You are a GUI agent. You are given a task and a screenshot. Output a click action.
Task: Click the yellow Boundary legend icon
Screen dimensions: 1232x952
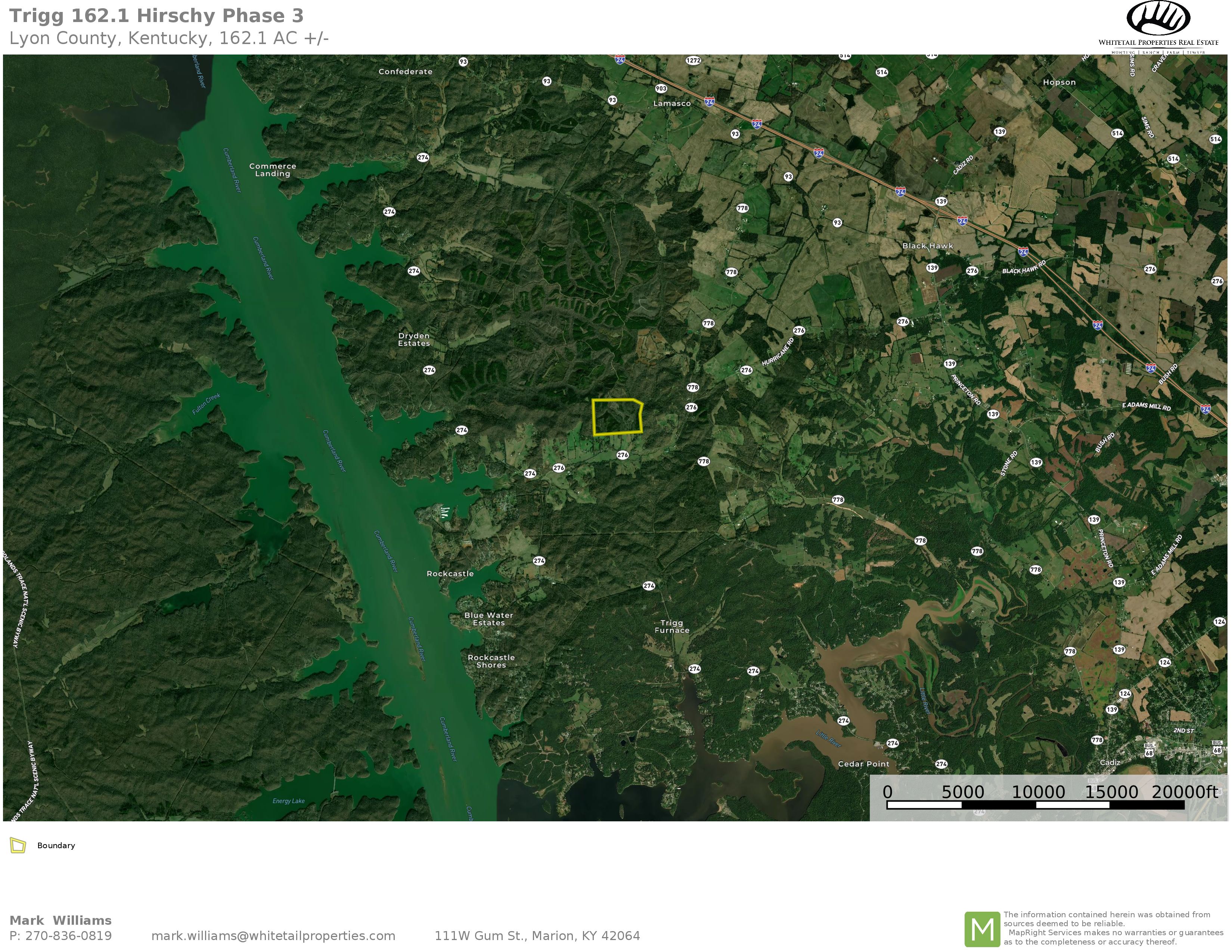[18, 845]
